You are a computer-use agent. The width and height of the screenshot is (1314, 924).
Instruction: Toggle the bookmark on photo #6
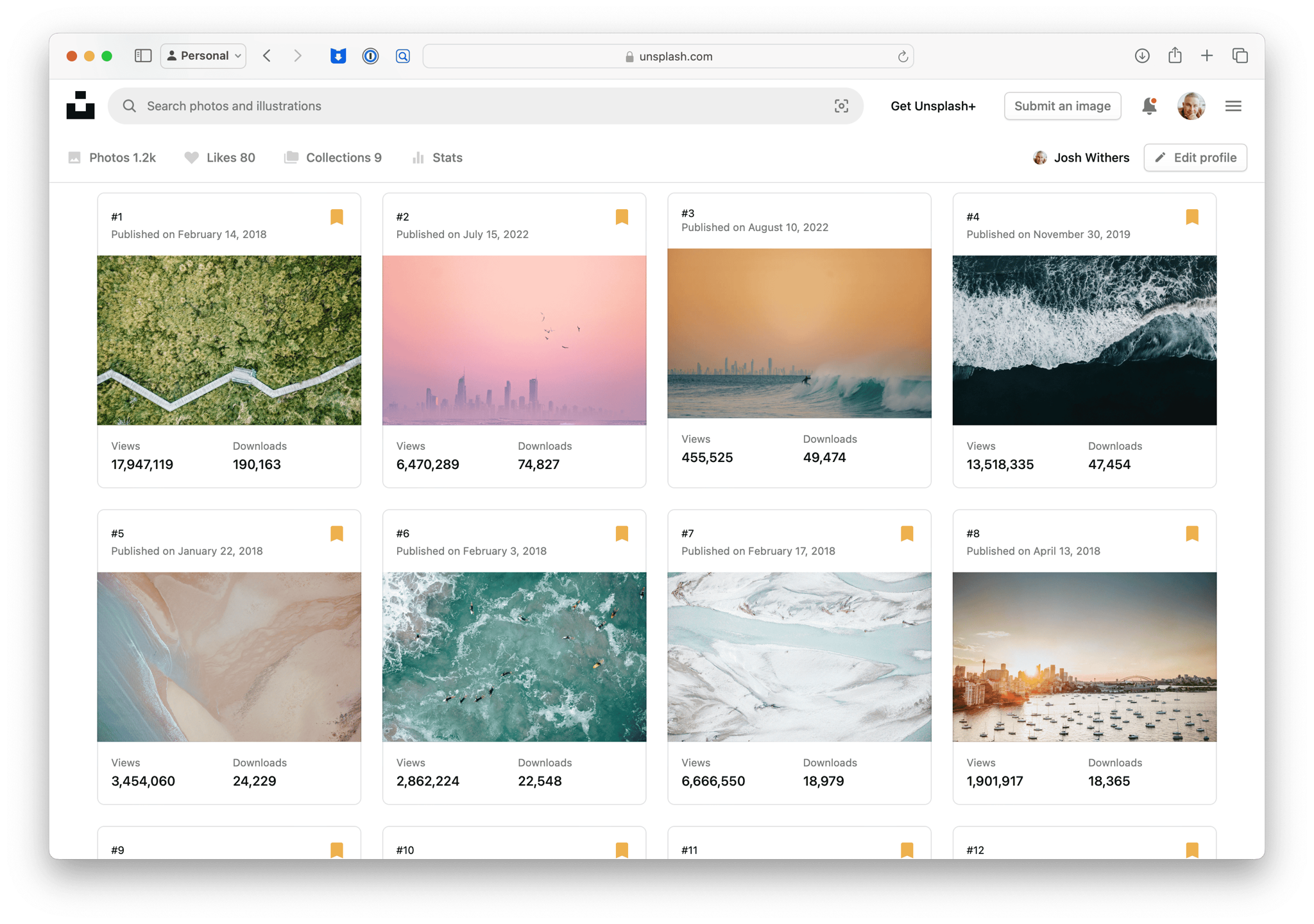(x=621, y=533)
